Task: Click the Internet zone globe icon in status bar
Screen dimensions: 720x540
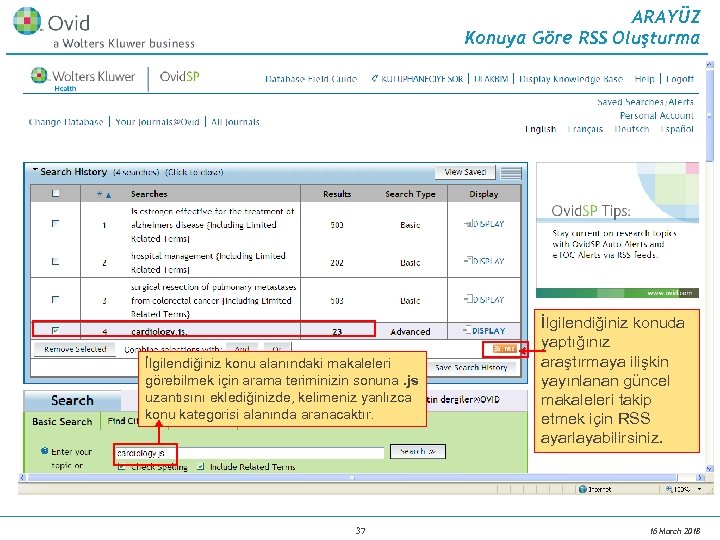Action: (x=583, y=489)
